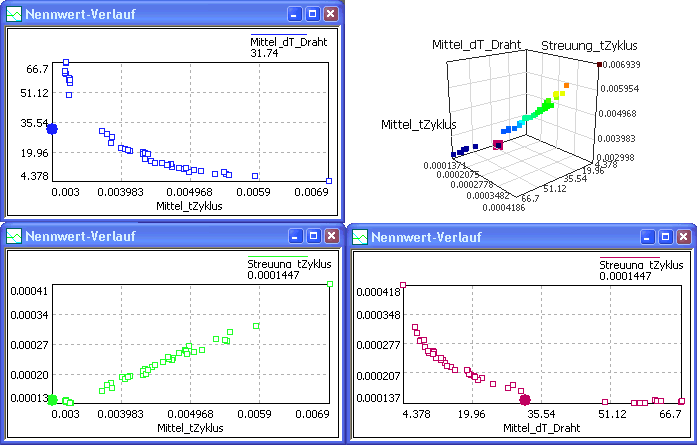Minimize the green Streuung_tZyklus plot window
The height and width of the screenshot is (445, 697).
tap(295, 236)
